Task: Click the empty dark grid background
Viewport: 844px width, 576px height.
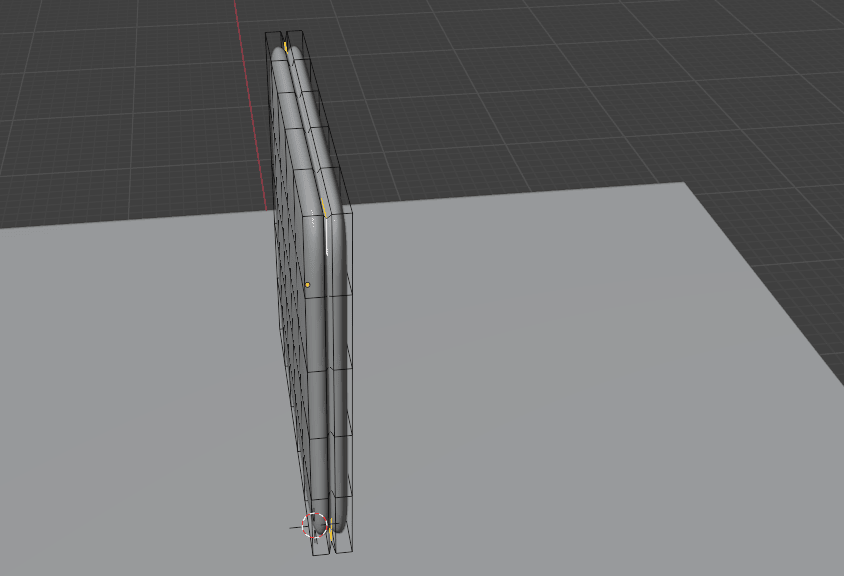Action: point(600,80)
